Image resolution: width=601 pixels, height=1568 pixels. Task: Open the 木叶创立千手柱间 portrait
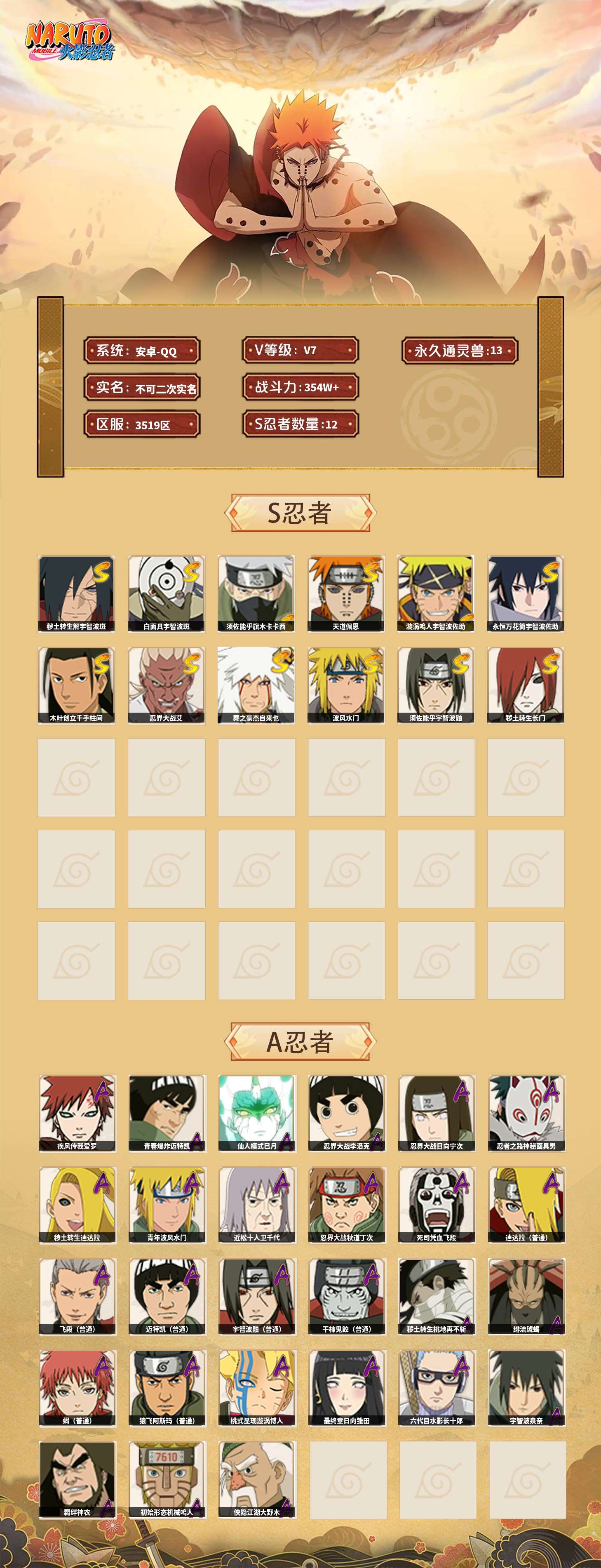point(76,685)
